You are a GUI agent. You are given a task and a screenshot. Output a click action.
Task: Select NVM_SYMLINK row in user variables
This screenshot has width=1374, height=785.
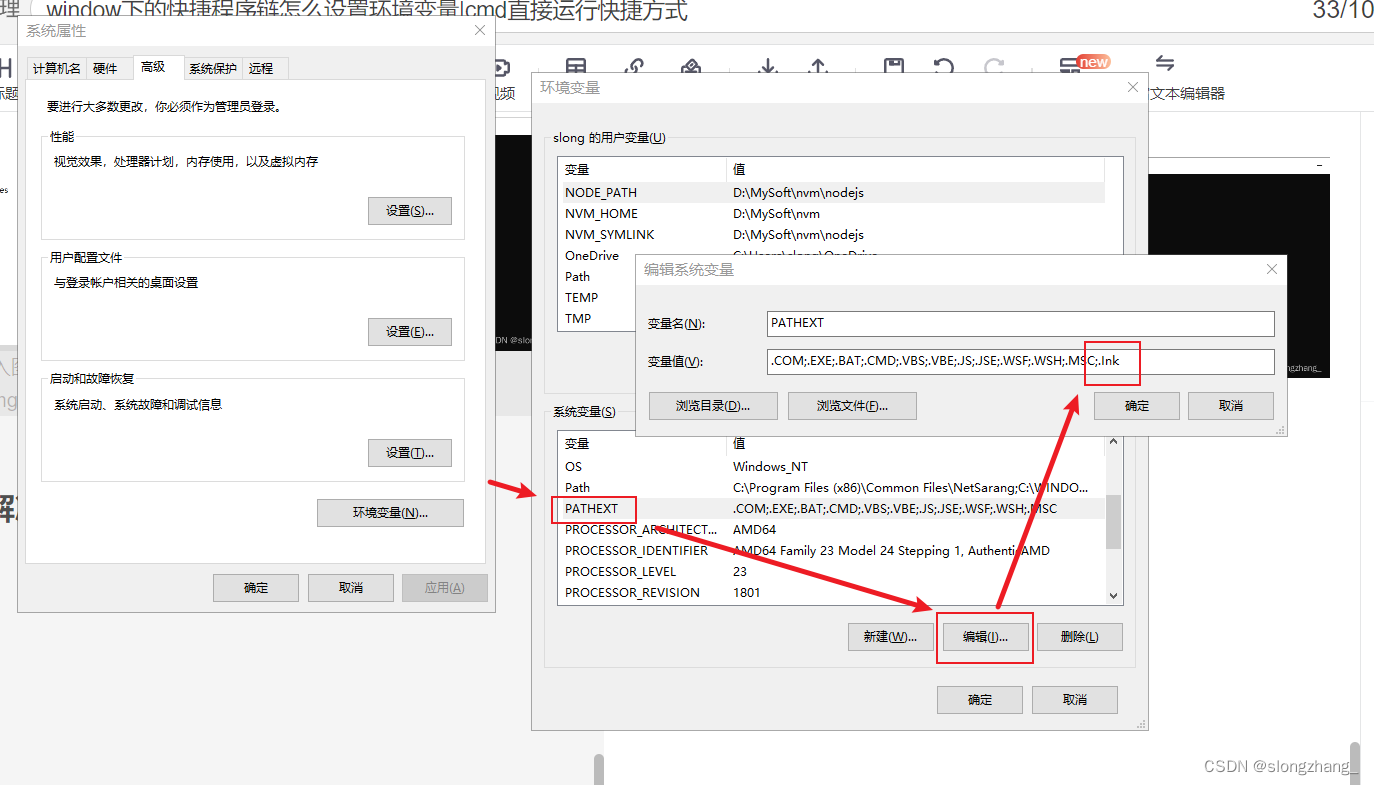click(x=833, y=235)
